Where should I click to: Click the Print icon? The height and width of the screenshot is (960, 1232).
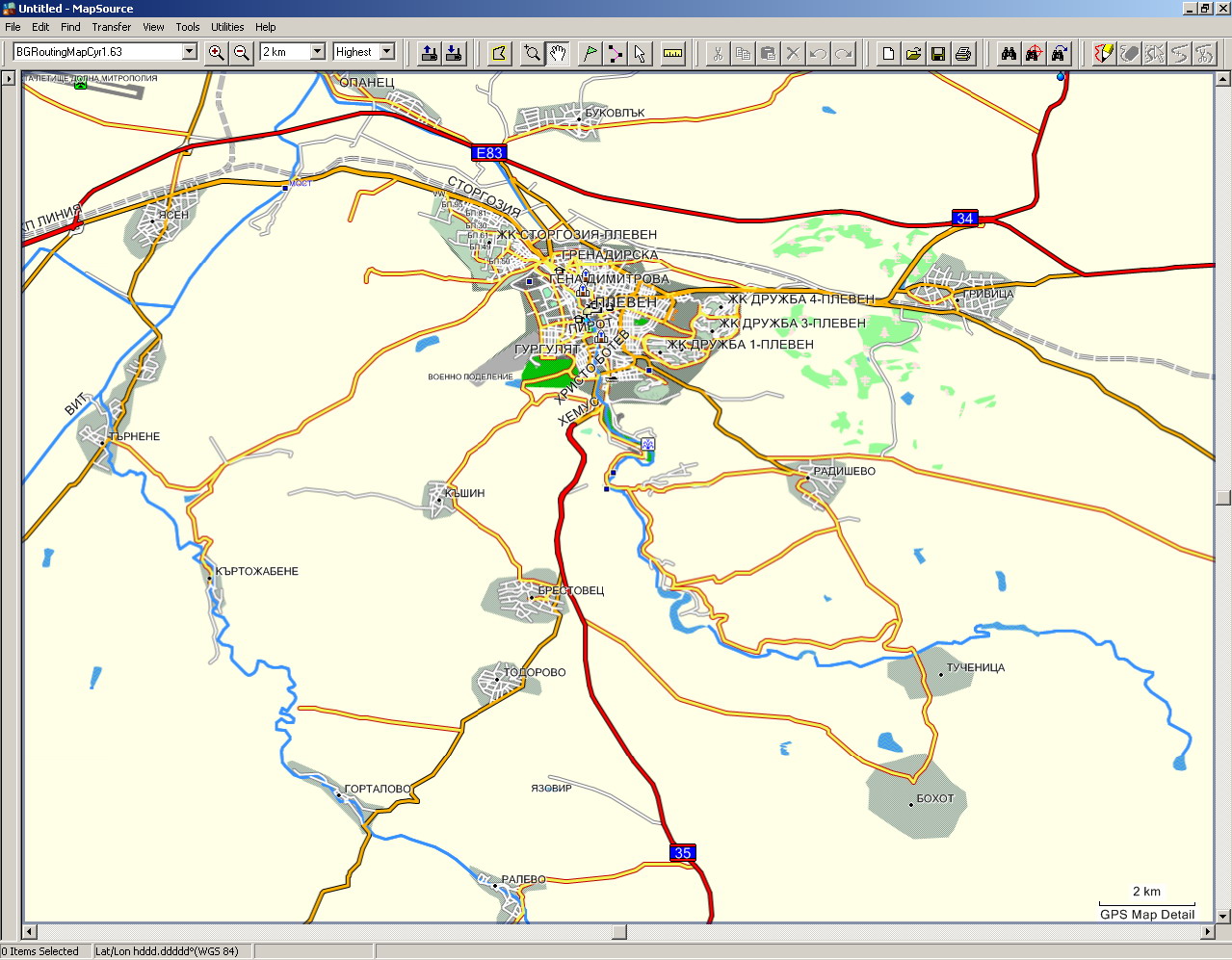(963, 53)
